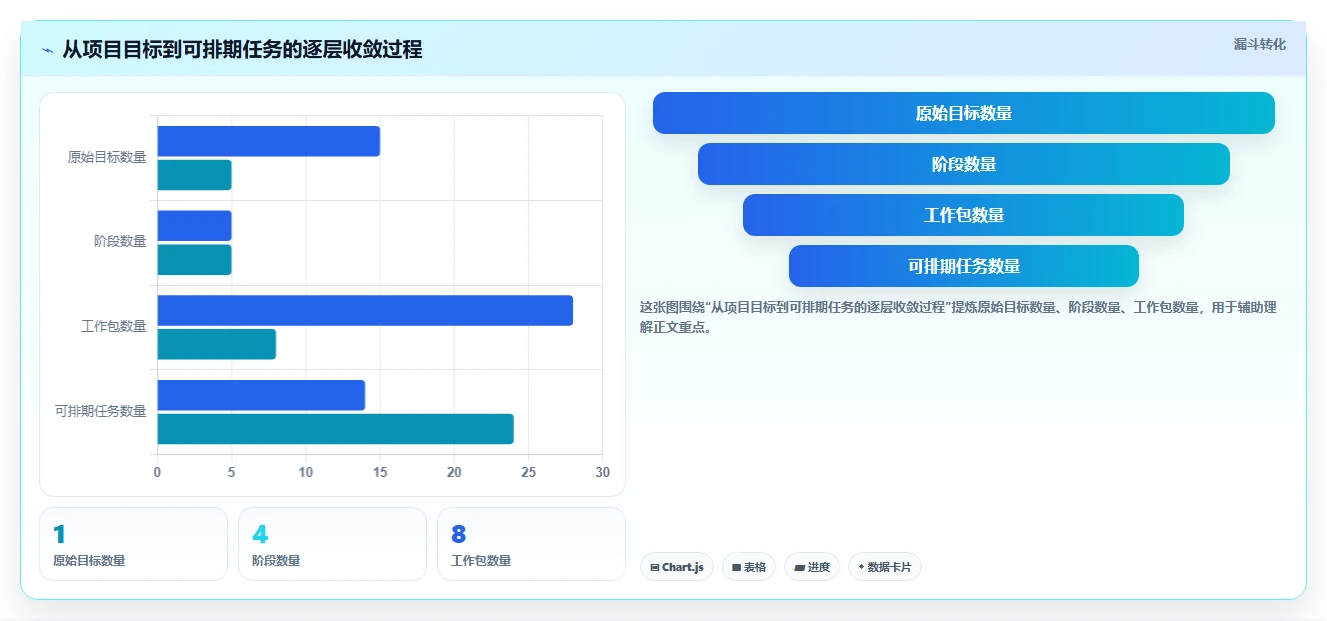This screenshot has height=621, width=1327.
Task: Select the 原始目标数量 funnel bar
Action: pos(963,113)
